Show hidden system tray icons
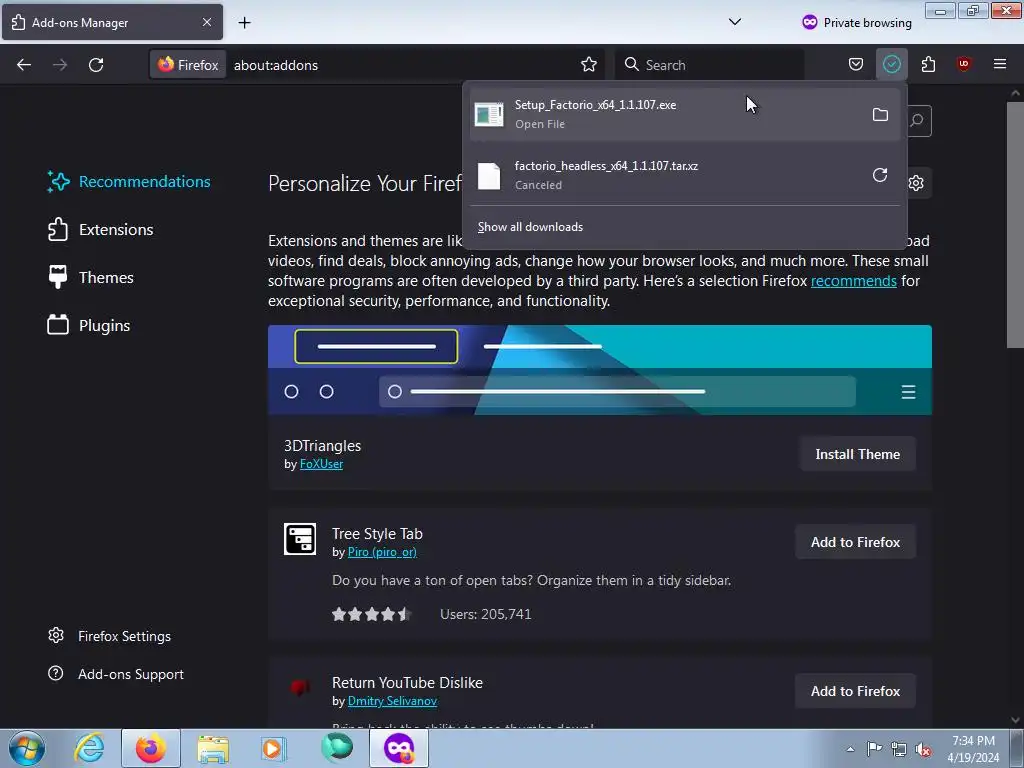This screenshot has width=1024, height=768. 850,749
